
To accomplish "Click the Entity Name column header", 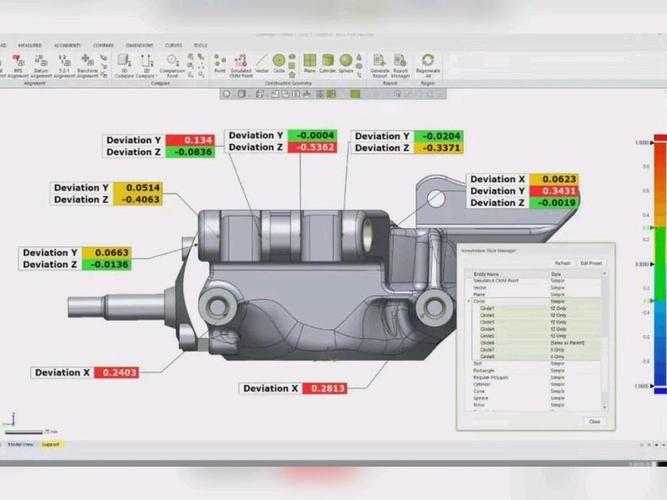I will (x=506, y=274).
